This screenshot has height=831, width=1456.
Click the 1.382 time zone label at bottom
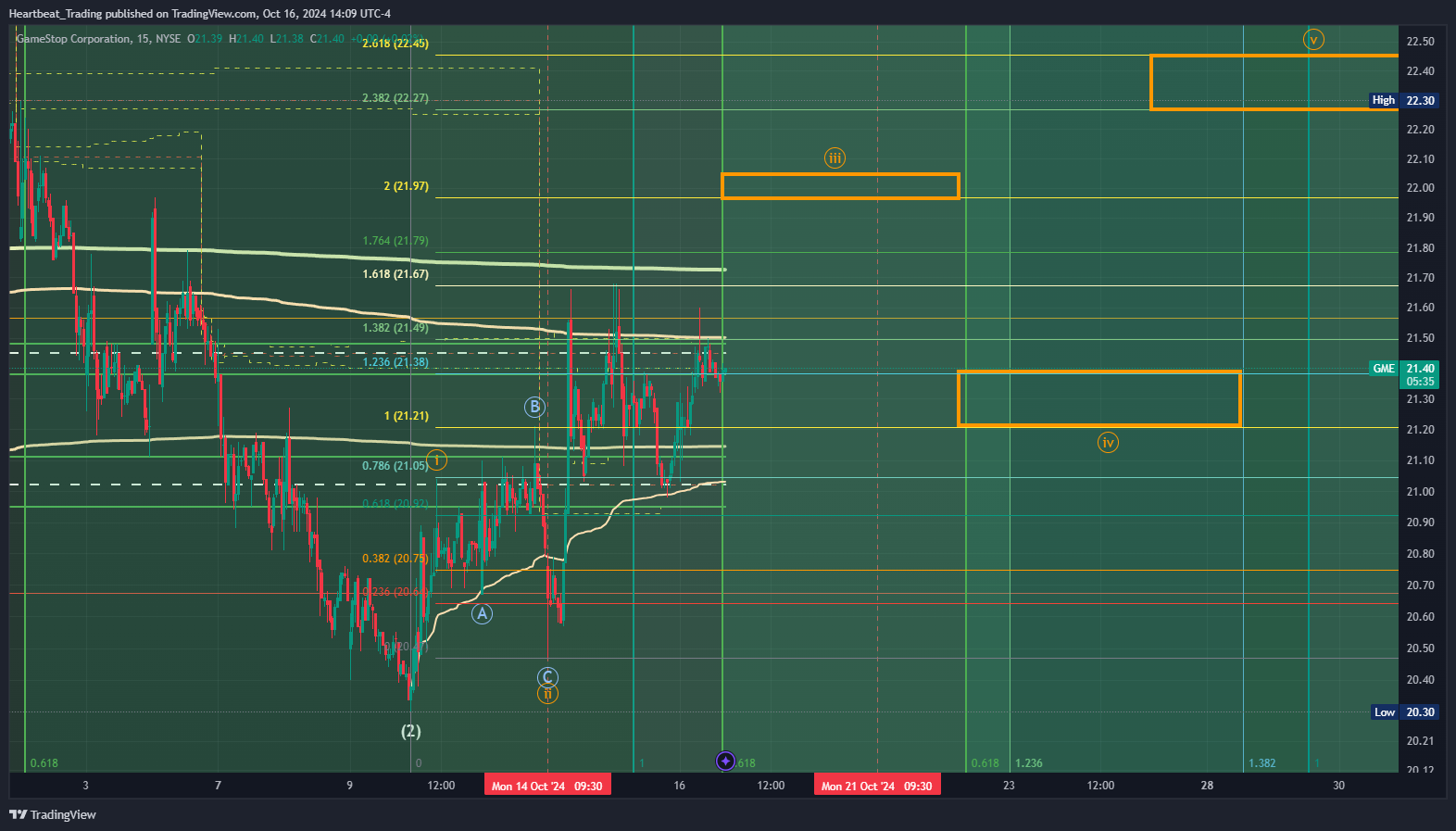[1262, 763]
